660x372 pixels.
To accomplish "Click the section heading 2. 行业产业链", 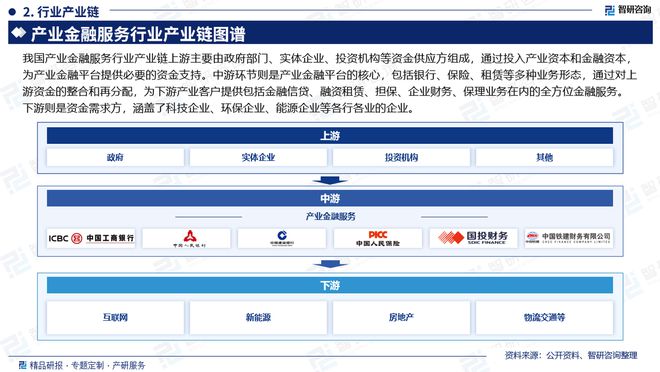I will 61,12.
